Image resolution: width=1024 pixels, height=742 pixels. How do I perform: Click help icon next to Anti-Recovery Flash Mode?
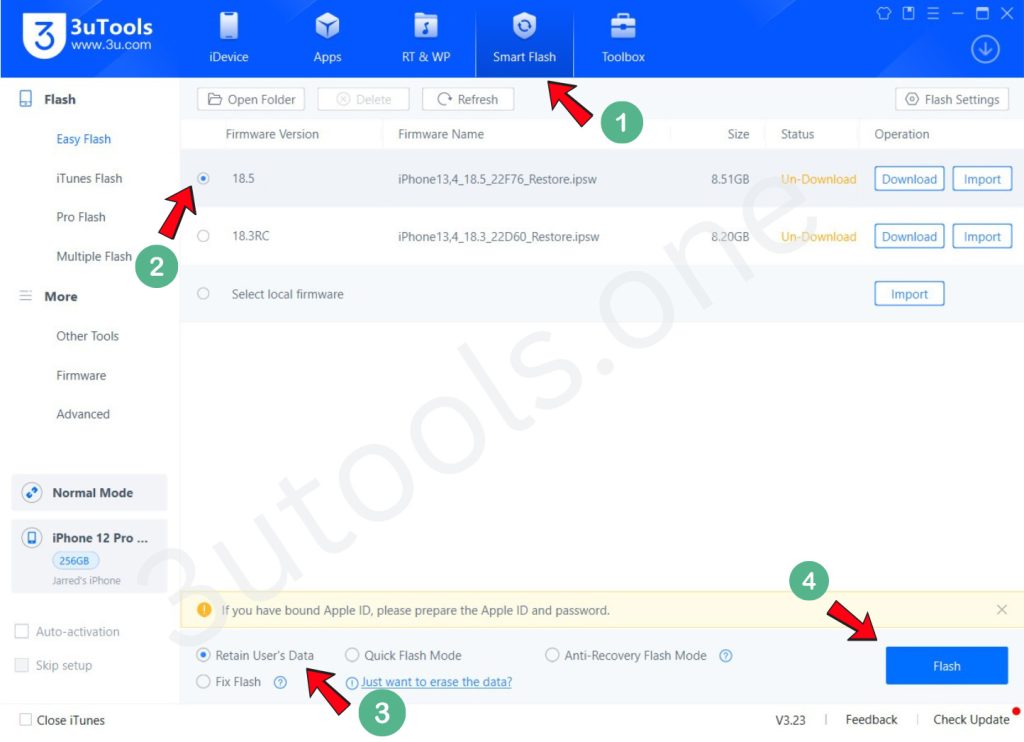pos(726,656)
